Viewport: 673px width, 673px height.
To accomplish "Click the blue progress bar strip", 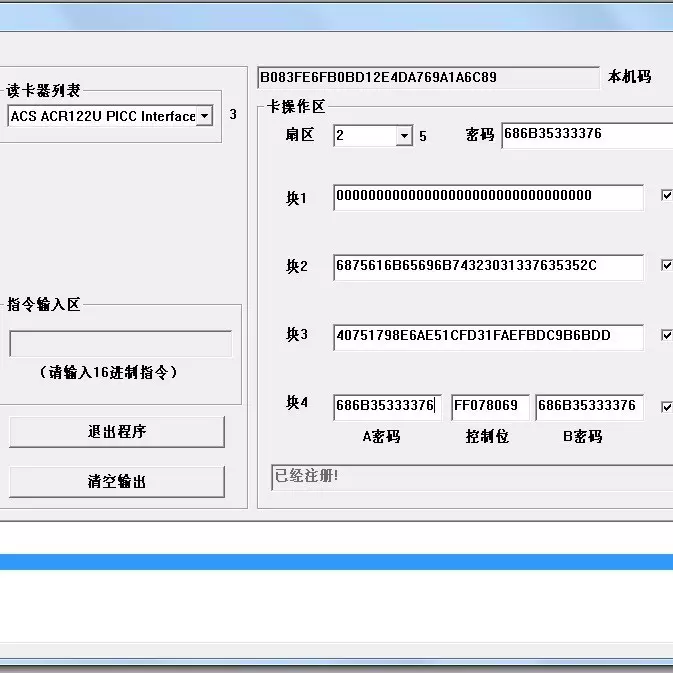I will [336, 562].
